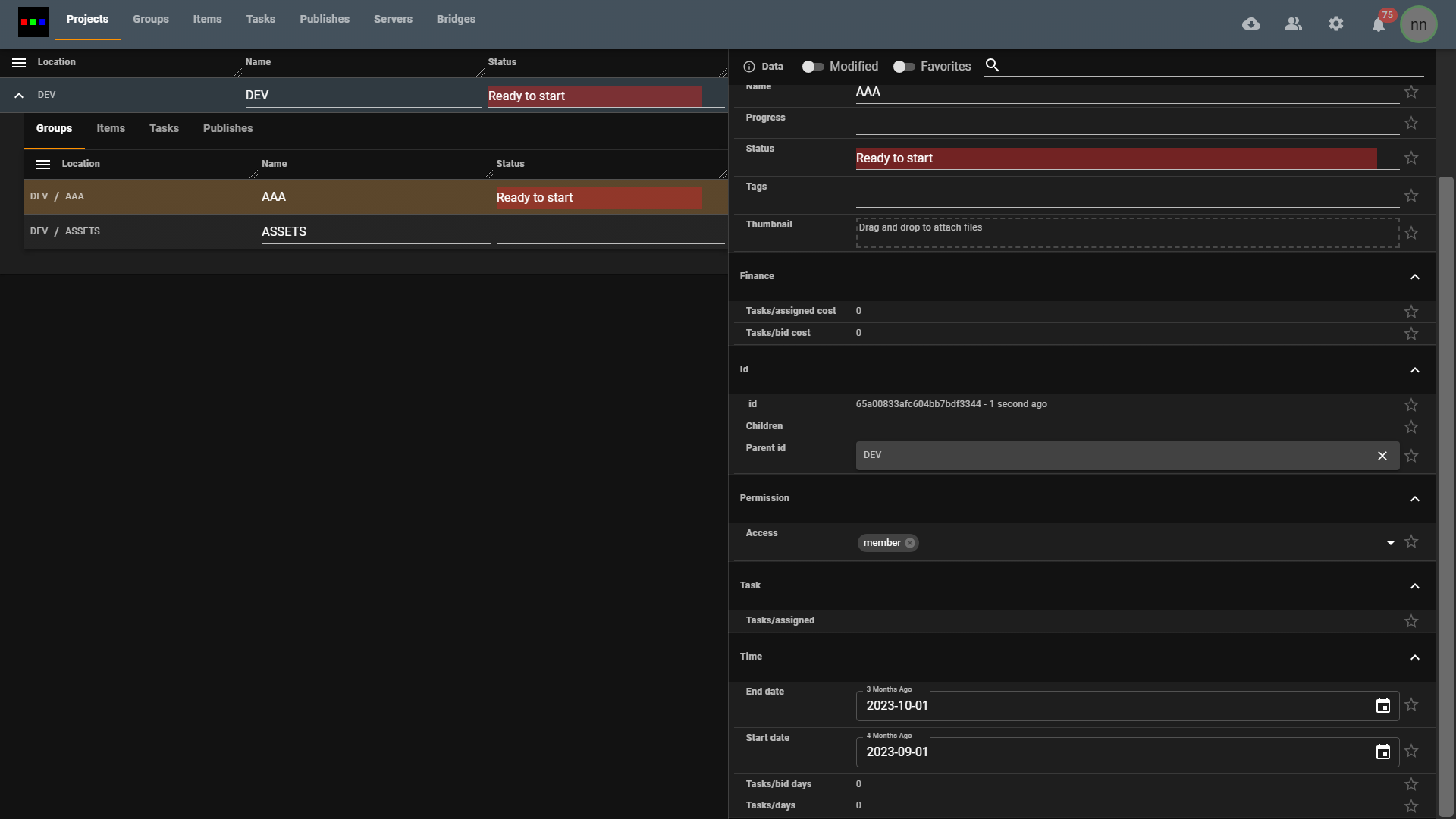The image size is (1456, 819).
Task: Click the nn user avatar
Action: 1418,24
